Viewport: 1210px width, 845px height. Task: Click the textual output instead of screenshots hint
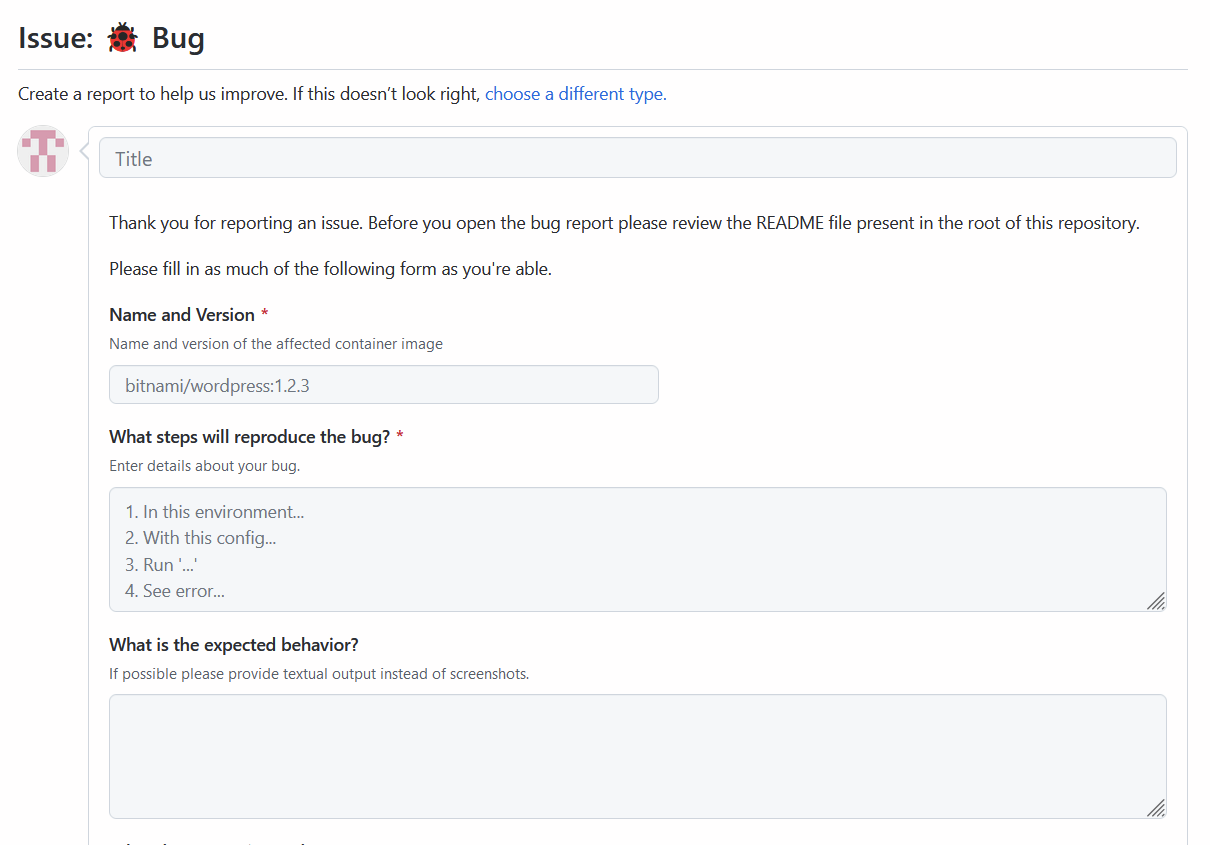pyautogui.click(x=318, y=673)
